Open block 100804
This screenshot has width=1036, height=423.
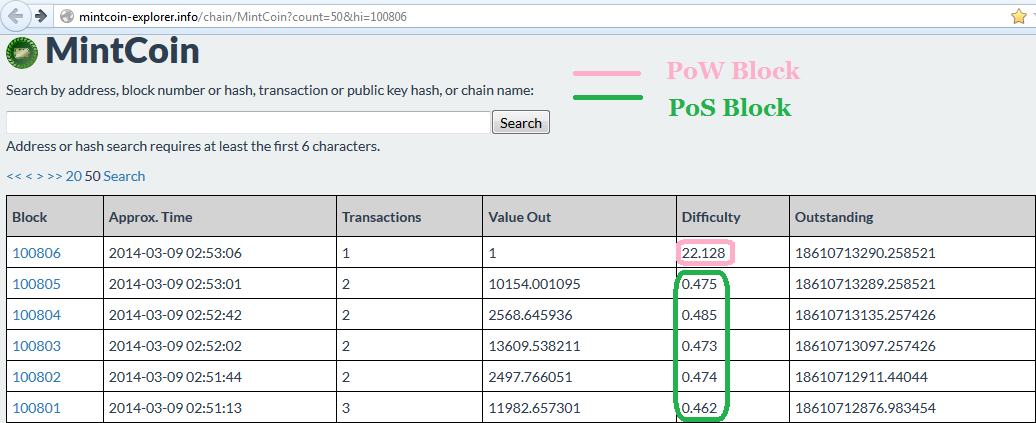(36, 315)
